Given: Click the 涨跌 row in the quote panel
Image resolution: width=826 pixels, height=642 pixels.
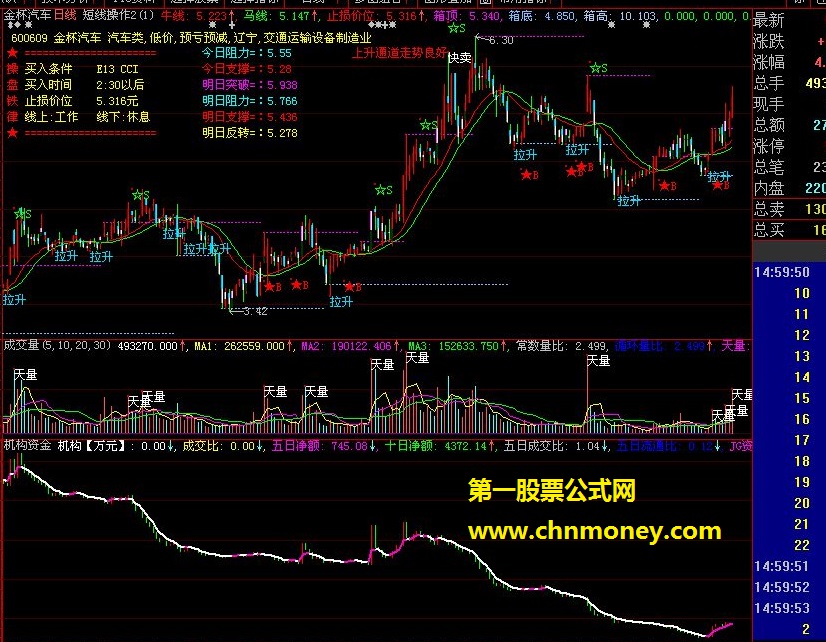Looking at the screenshot, I should point(789,41).
